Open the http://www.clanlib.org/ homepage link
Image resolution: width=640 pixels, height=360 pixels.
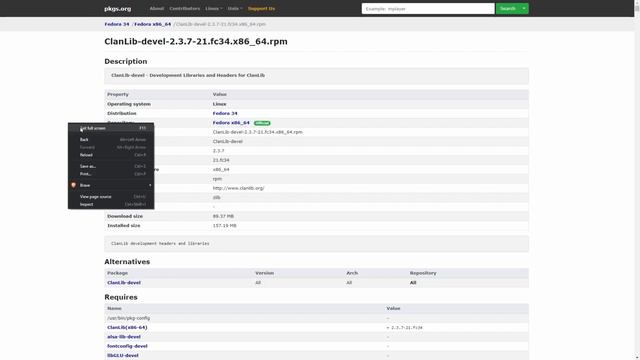[x=238, y=188]
